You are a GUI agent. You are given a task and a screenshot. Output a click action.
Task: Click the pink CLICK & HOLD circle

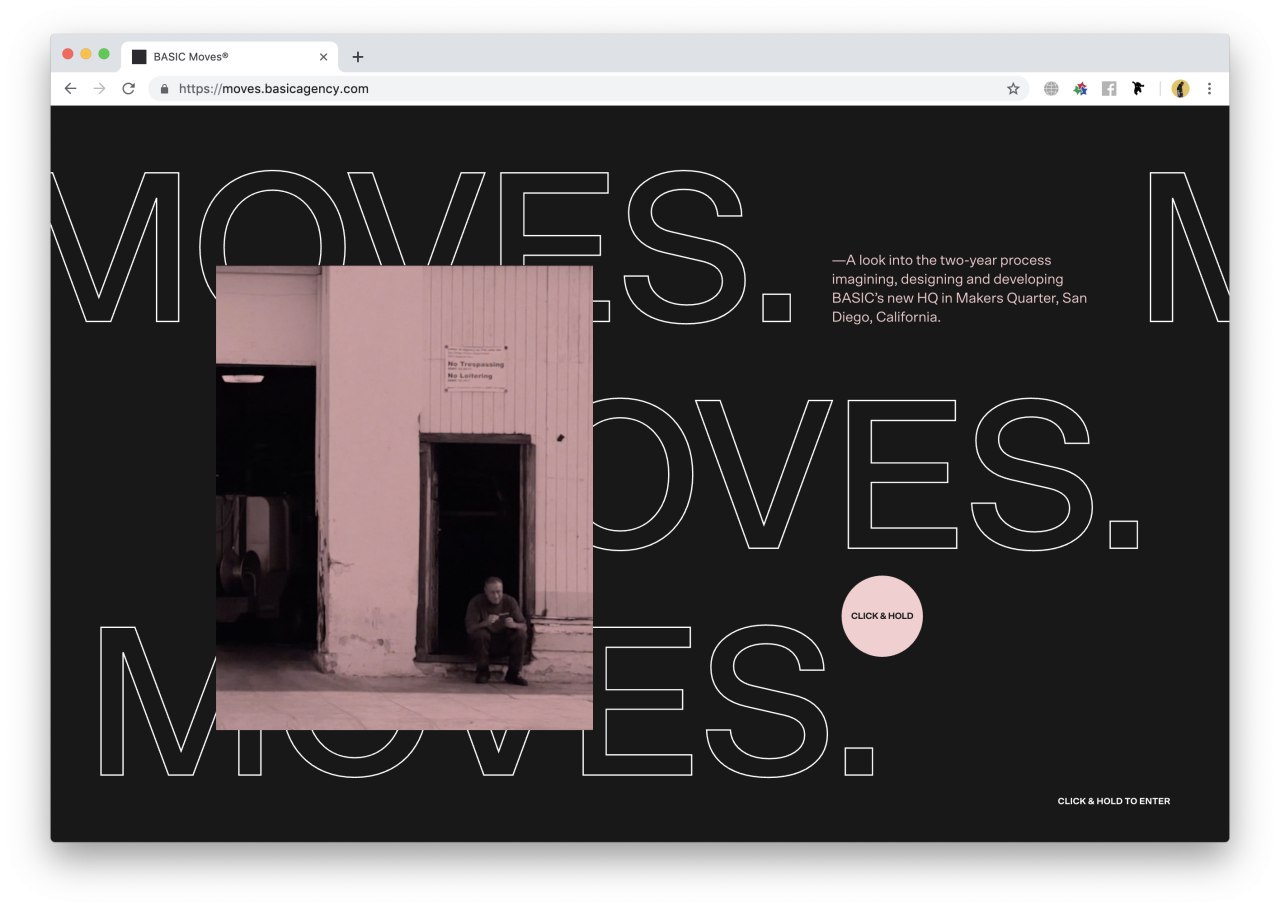882,616
